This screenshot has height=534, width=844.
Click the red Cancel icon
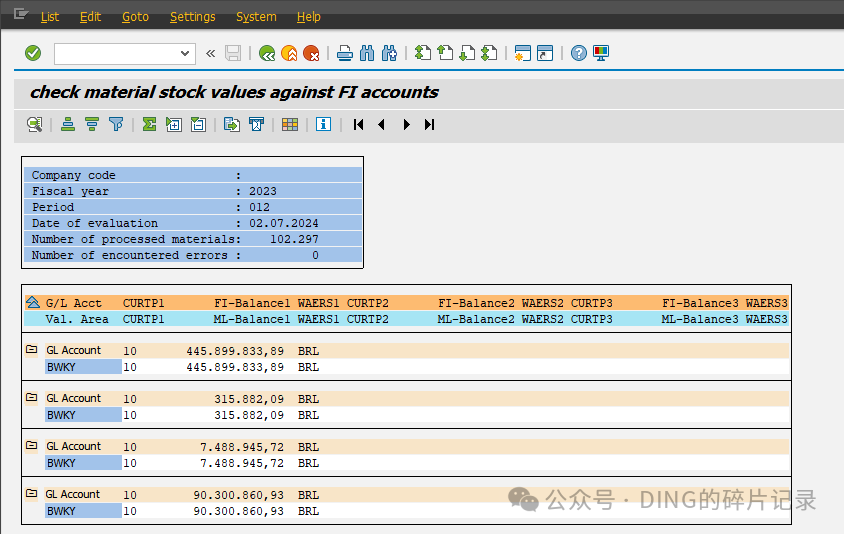click(311, 53)
